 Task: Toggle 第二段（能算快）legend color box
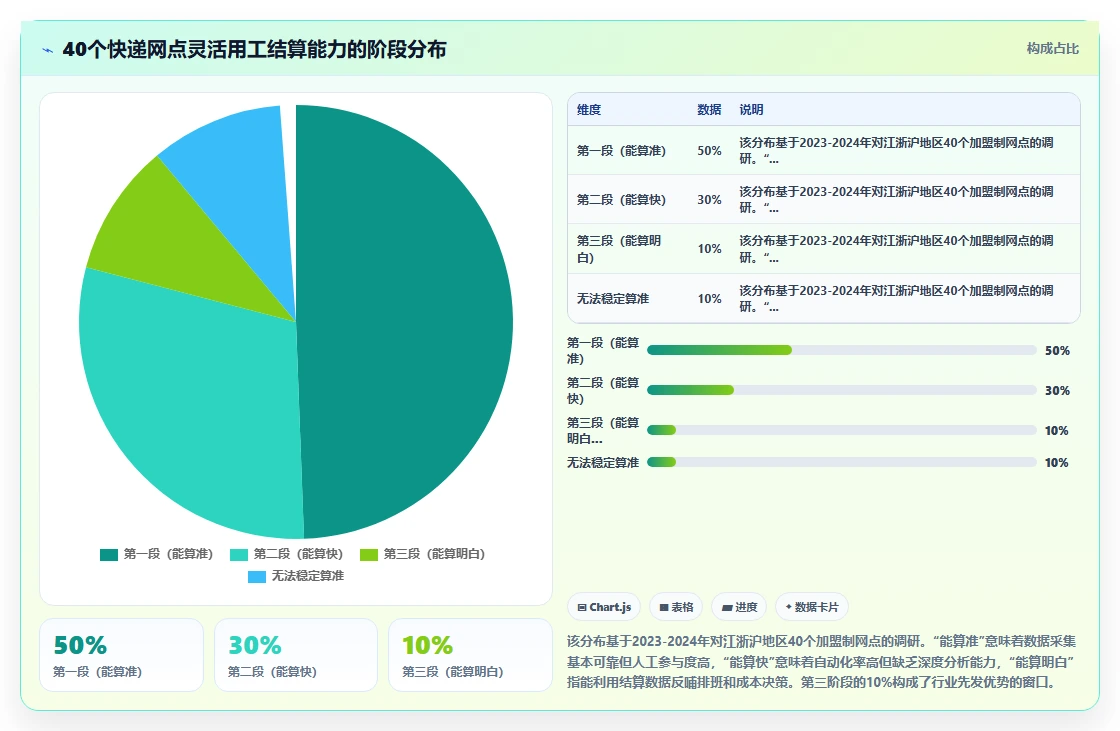pyautogui.click(x=239, y=555)
